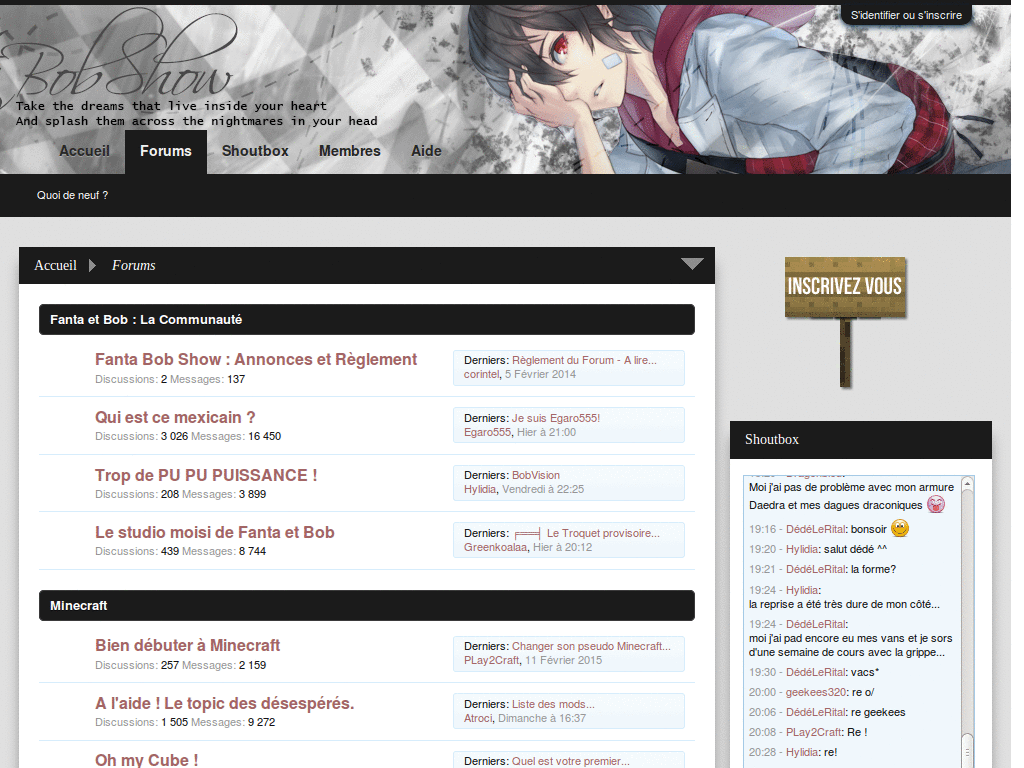This screenshot has width=1024, height=768.
Task: Click the message count '16 450'
Action: 264,436
